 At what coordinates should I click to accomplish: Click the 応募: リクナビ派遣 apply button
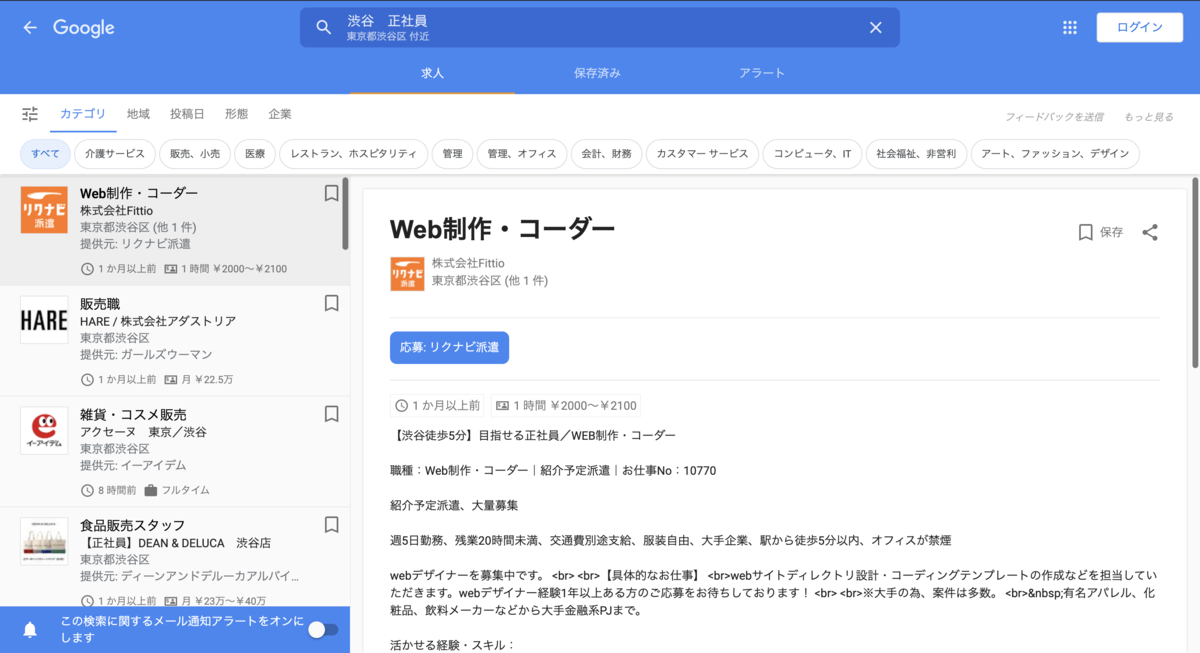click(449, 347)
